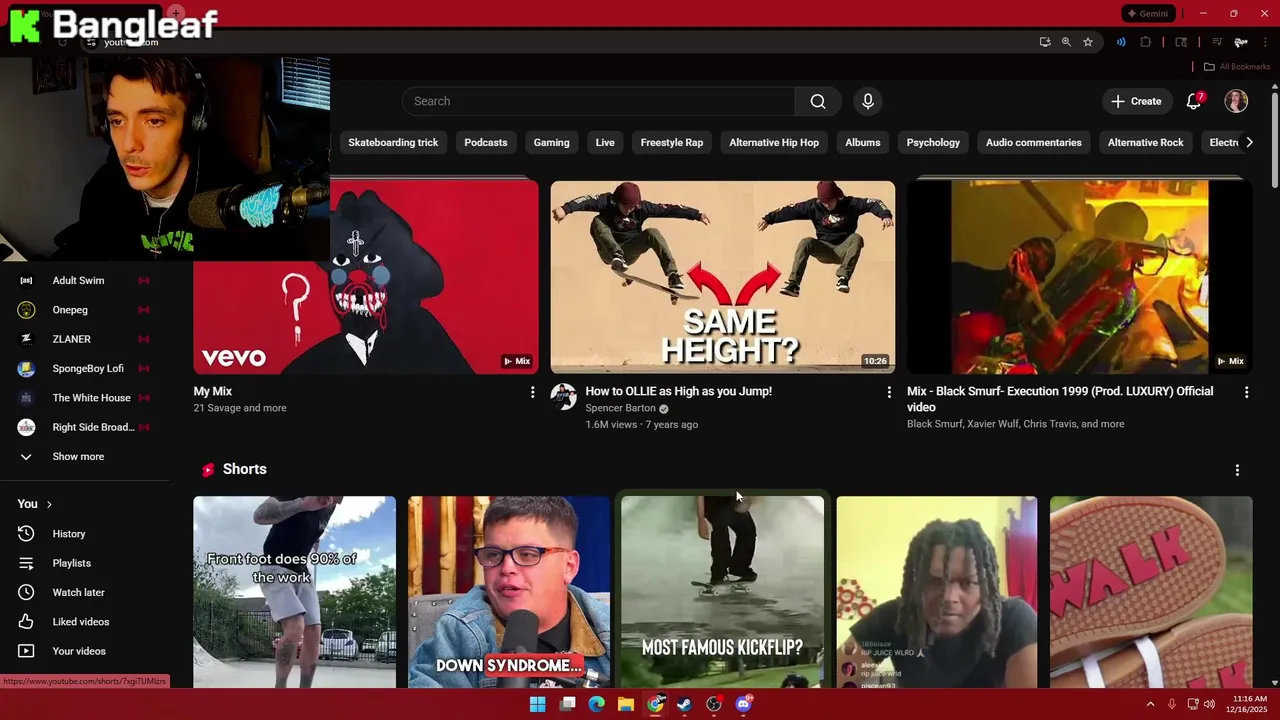Open the notifications bell
Viewport: 1280px width, 720px height.
[x=1194, y=101]
